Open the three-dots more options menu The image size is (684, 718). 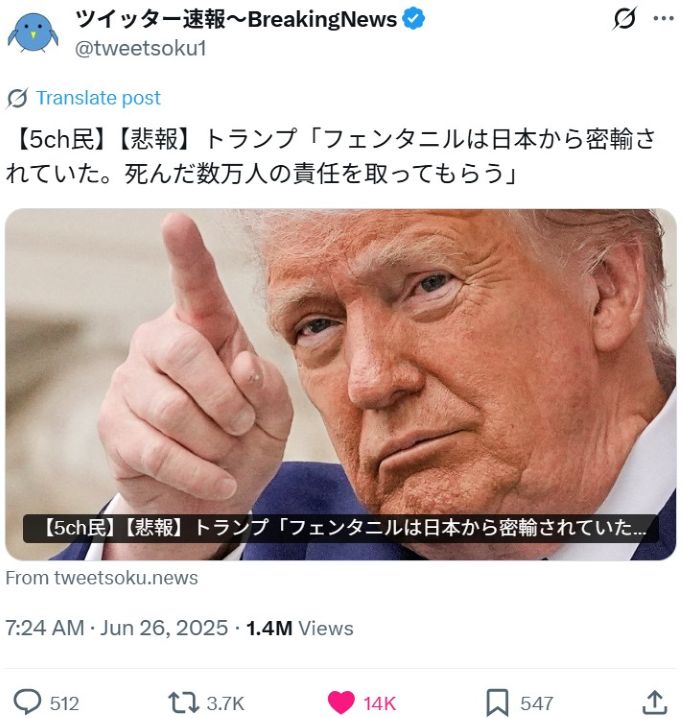[x=663, y=19]
